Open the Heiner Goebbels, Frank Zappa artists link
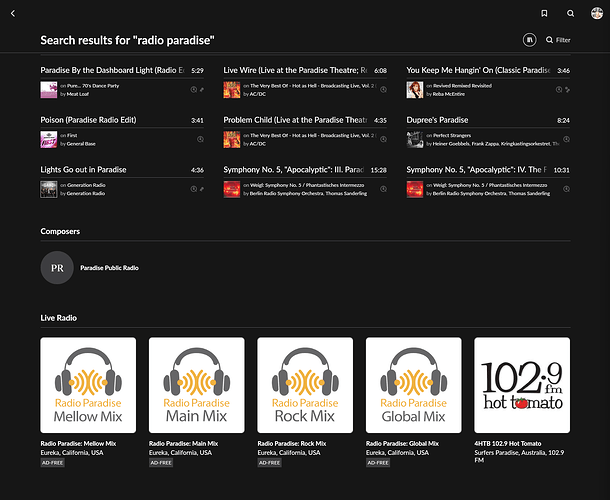This screenshot has height=500, width=610. 496,144
